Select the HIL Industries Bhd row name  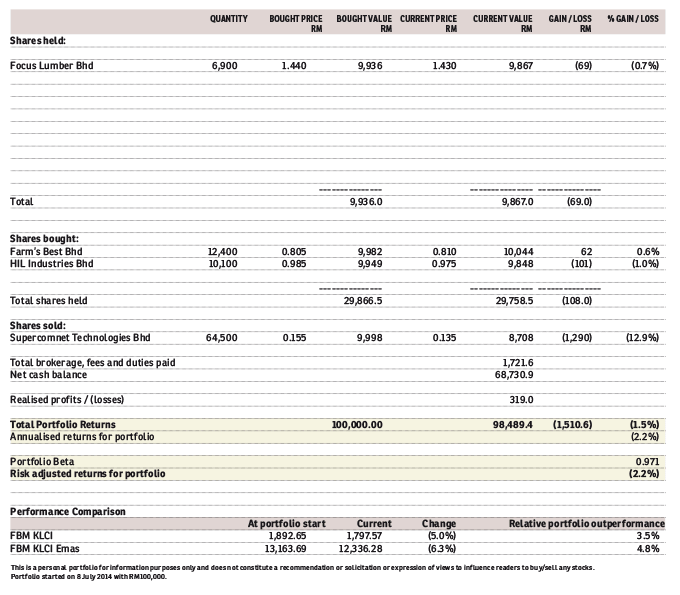(52, 264)
